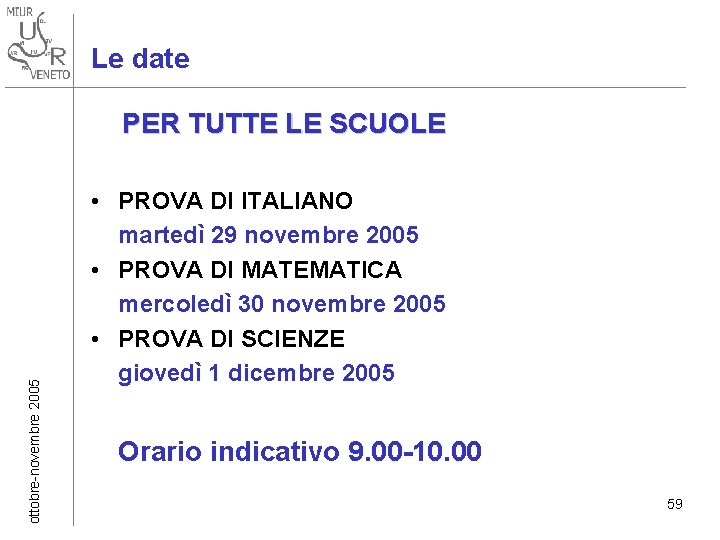
Task: Select the 'PROVA DI MATEMATICA' bullet text
Action: pyautogui.click(x=260, y=270)
